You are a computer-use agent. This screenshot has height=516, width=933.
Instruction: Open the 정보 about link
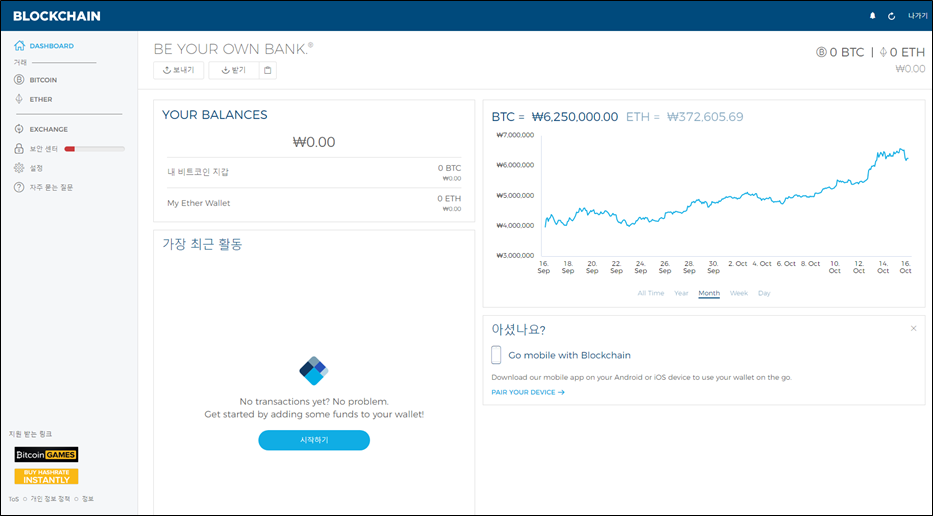(x=87, y=499)
